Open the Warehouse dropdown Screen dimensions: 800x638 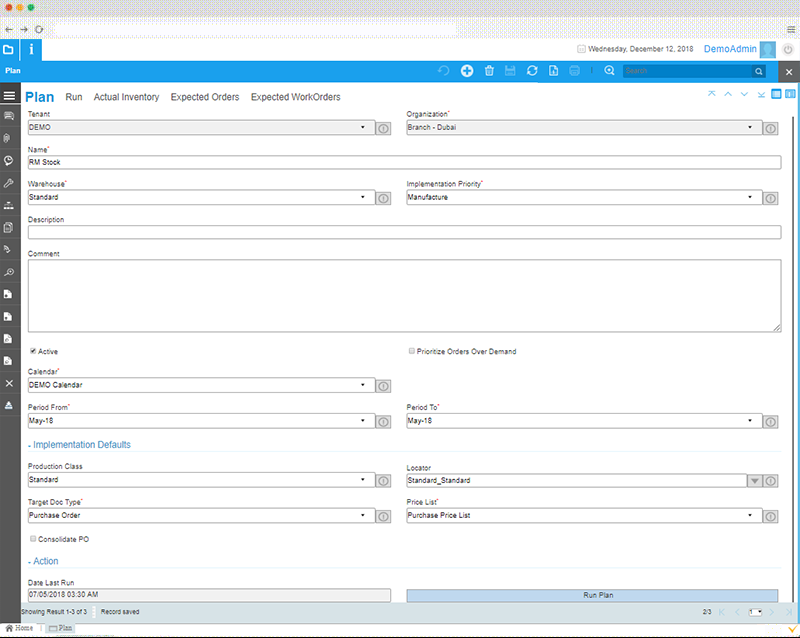pyautogui.click(x=362, y=198)
